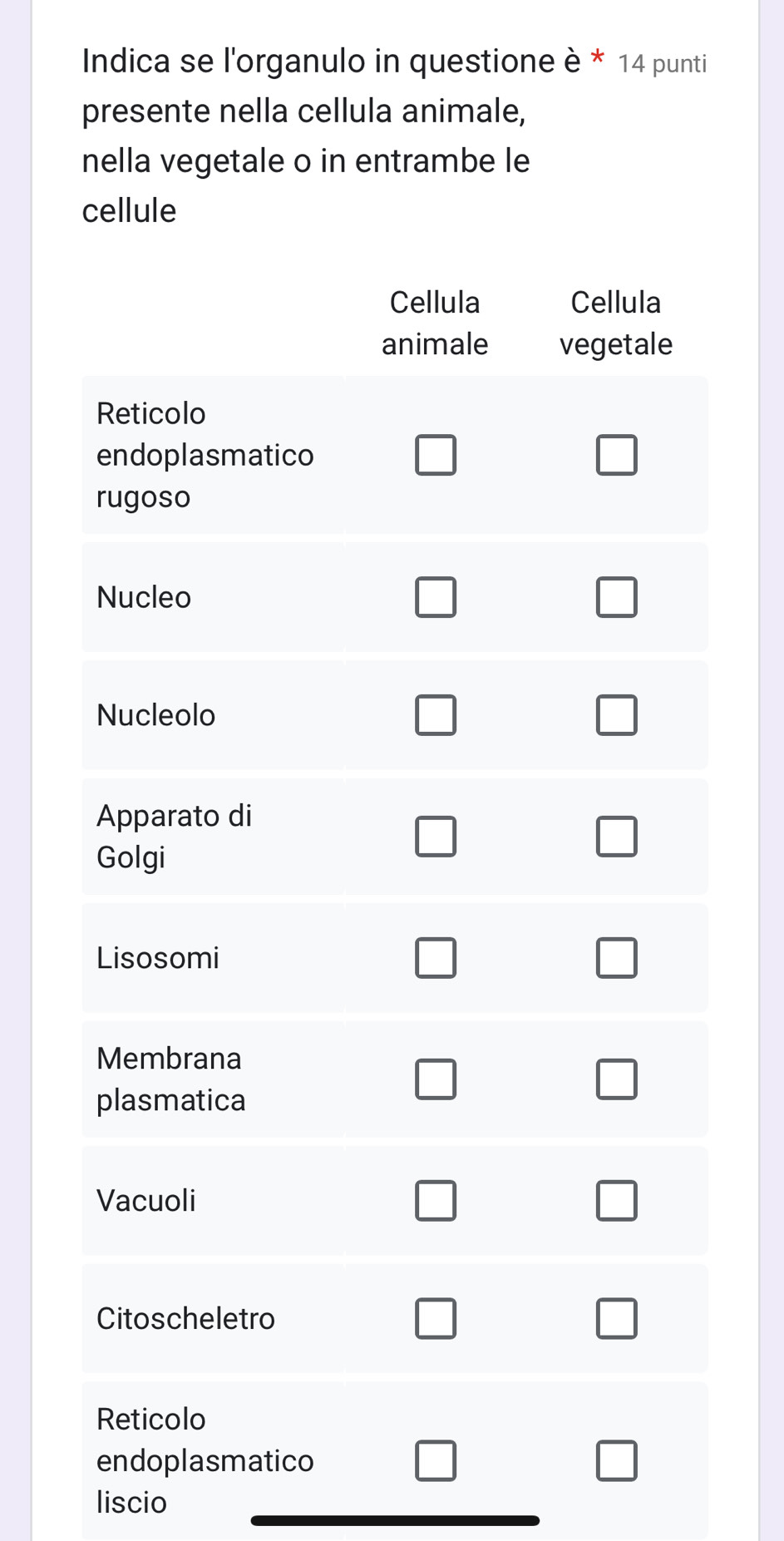Tap the home gesture bar at bottom
This screenshot has width=784, height=1541.
(395, 1521)
